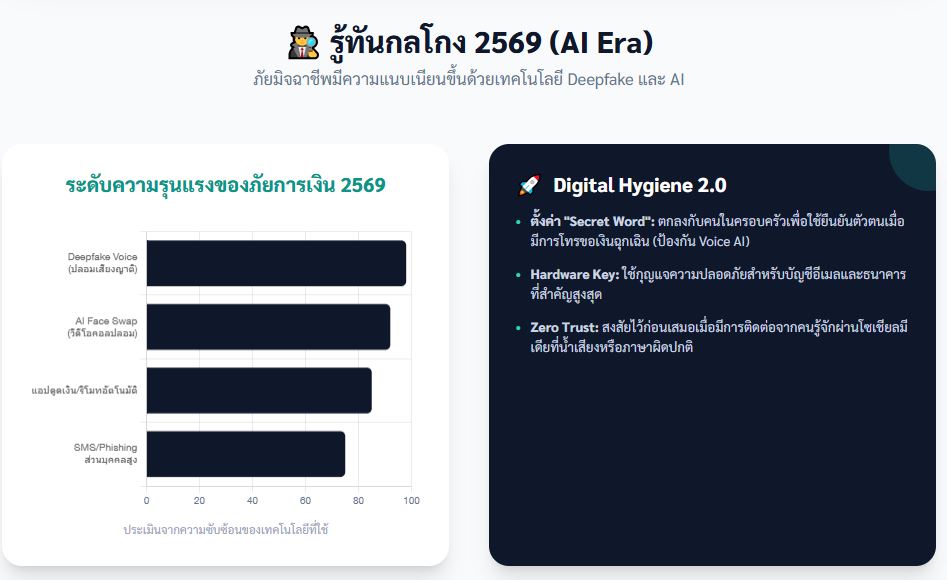Click the chart footnote ประเมินจากความซับซ้อน
This screenshot has height=580, width=947.
coord(225,529)
